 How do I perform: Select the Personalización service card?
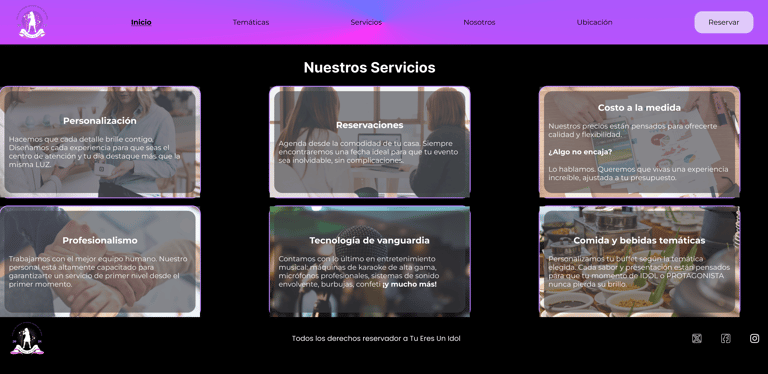click(x=100, y=142)
